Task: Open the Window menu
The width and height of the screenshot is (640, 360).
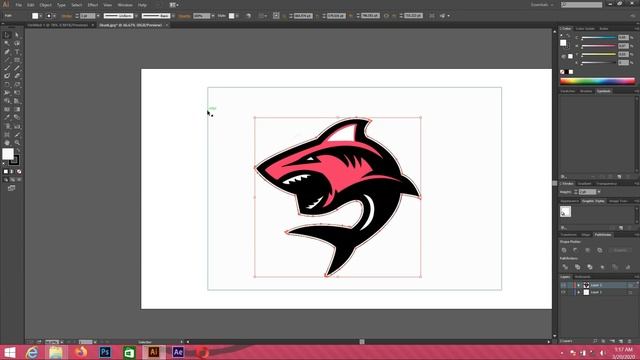Action: pyautogui.click(x=125, y=5)
